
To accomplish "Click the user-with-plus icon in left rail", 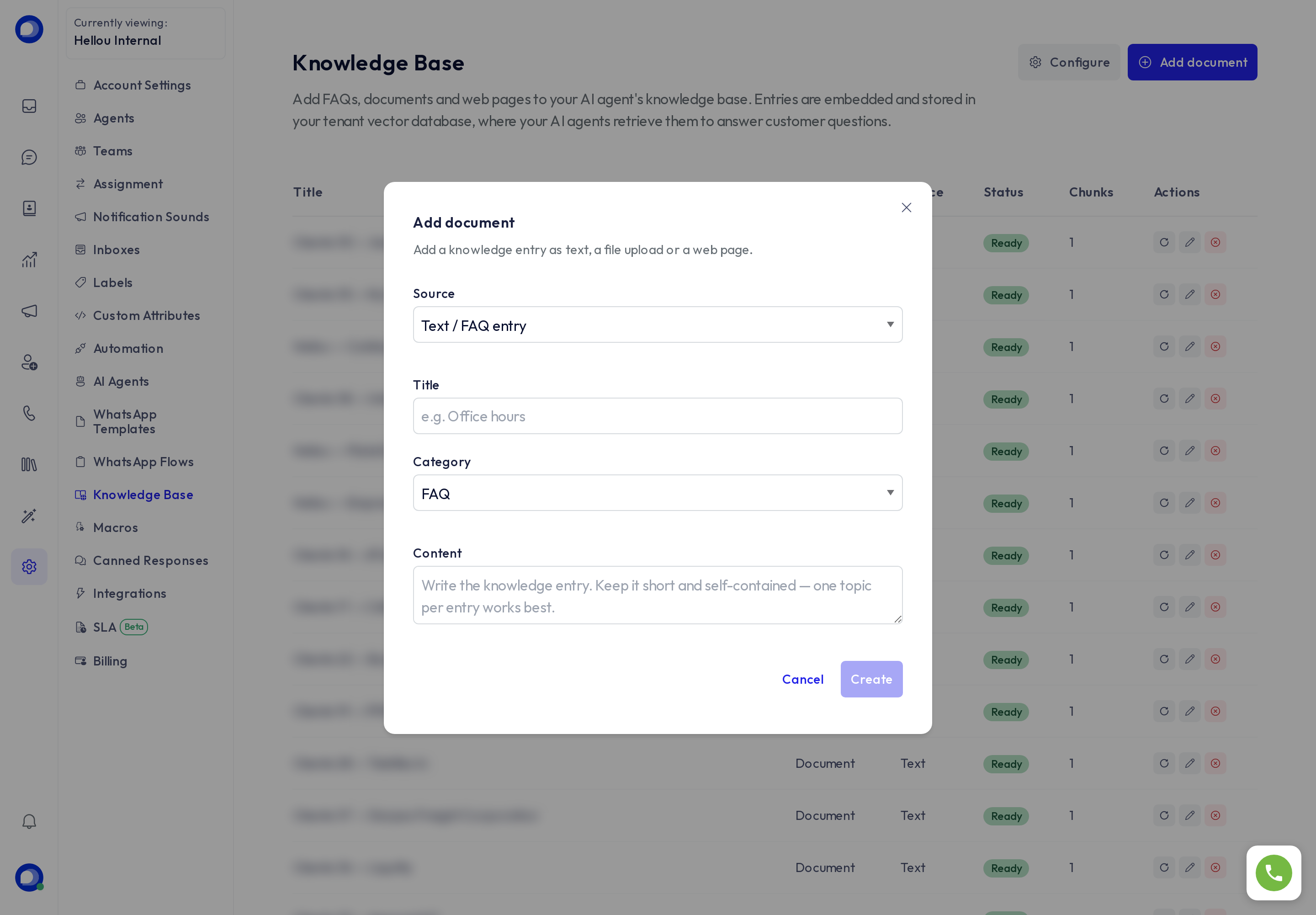I will click(29, 362).
